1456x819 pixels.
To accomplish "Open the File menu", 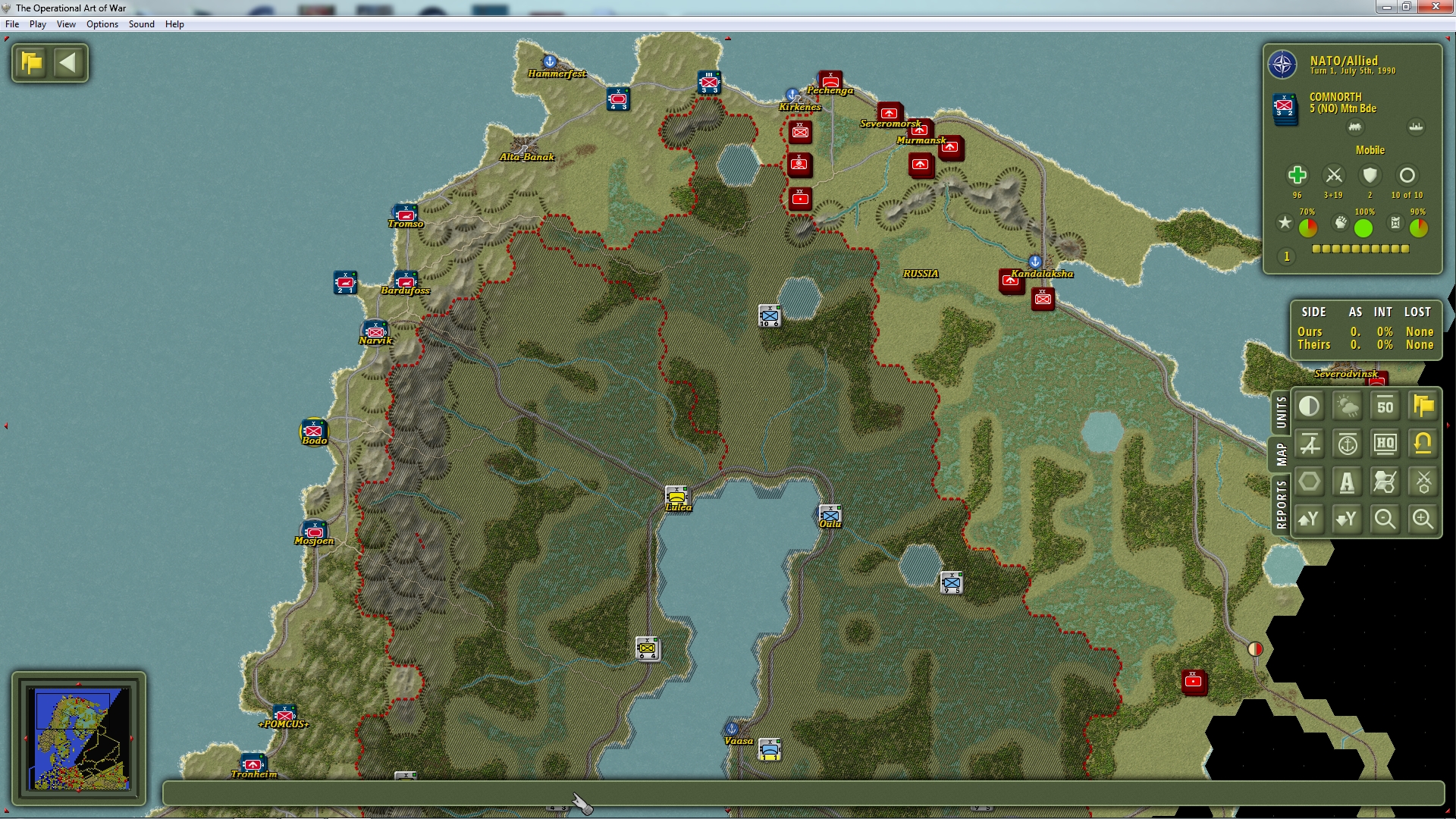I will coord(12,24).
